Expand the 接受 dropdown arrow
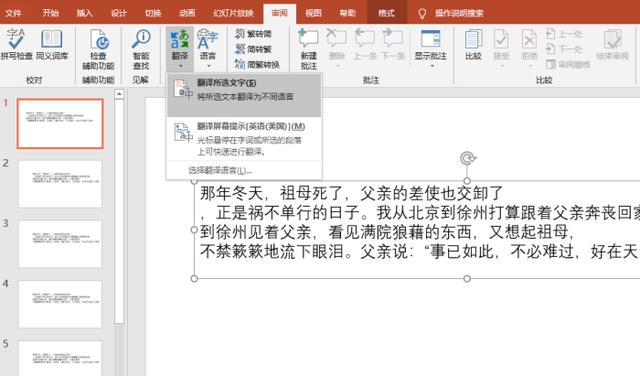640x376 pixels. click(502, 66)
